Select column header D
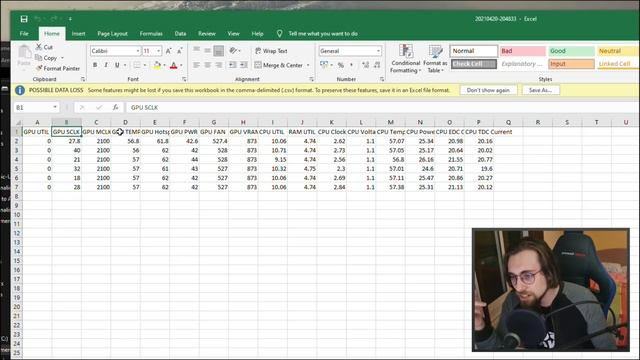 coord(125,122)
